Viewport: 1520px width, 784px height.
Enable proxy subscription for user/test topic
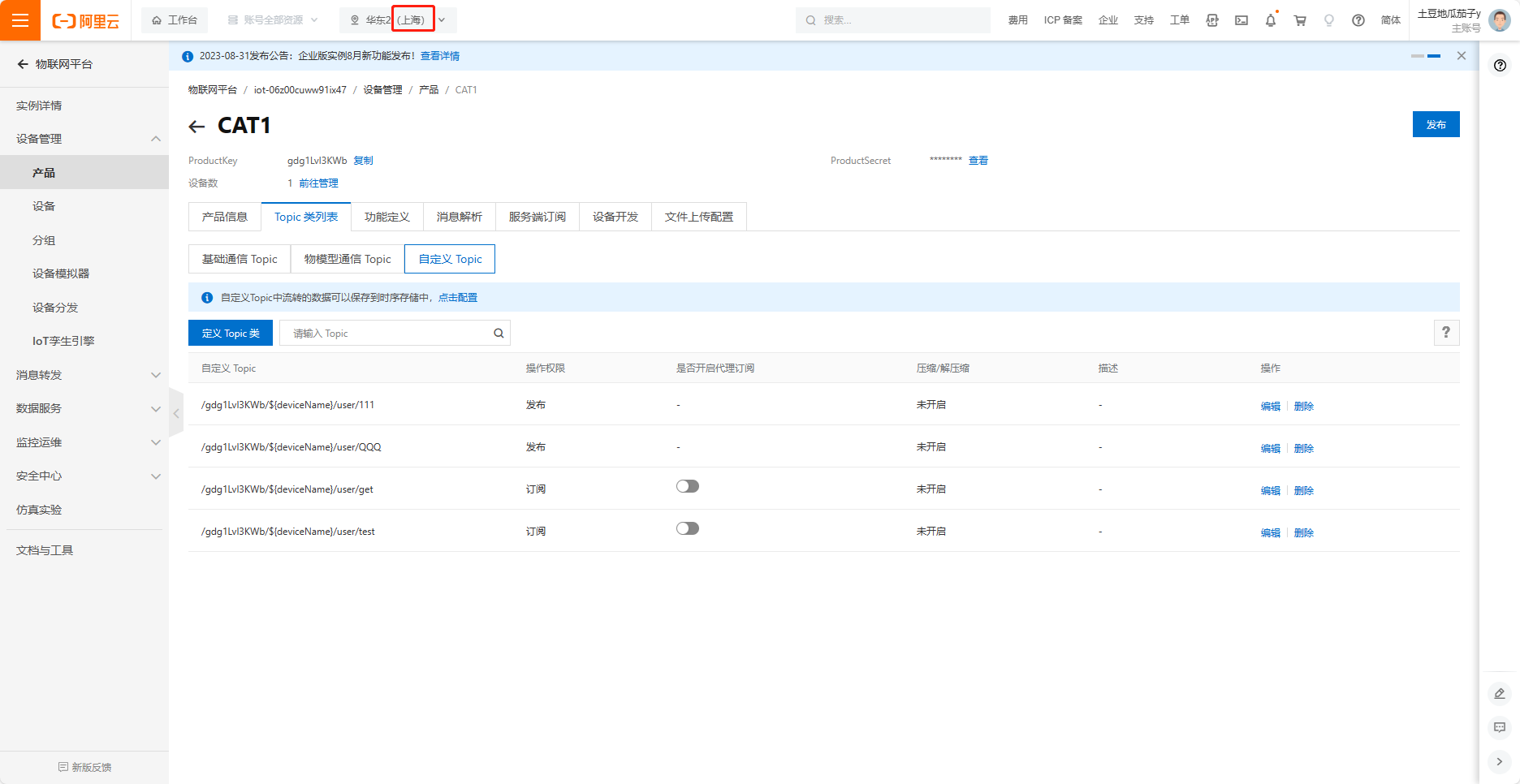(688, 529)
